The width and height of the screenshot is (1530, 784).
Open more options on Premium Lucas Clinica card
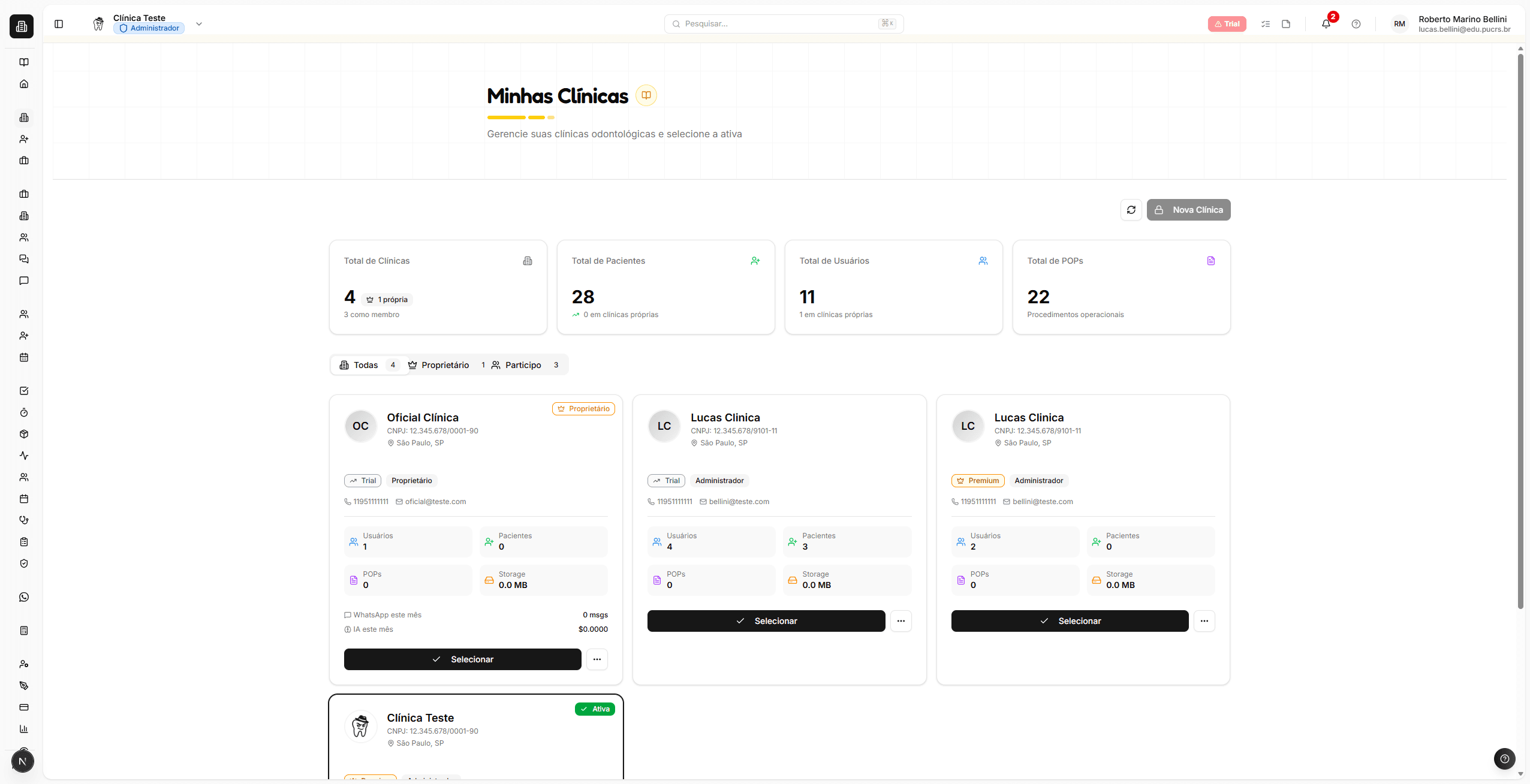pyautogui.click(x=1204, y=621)
